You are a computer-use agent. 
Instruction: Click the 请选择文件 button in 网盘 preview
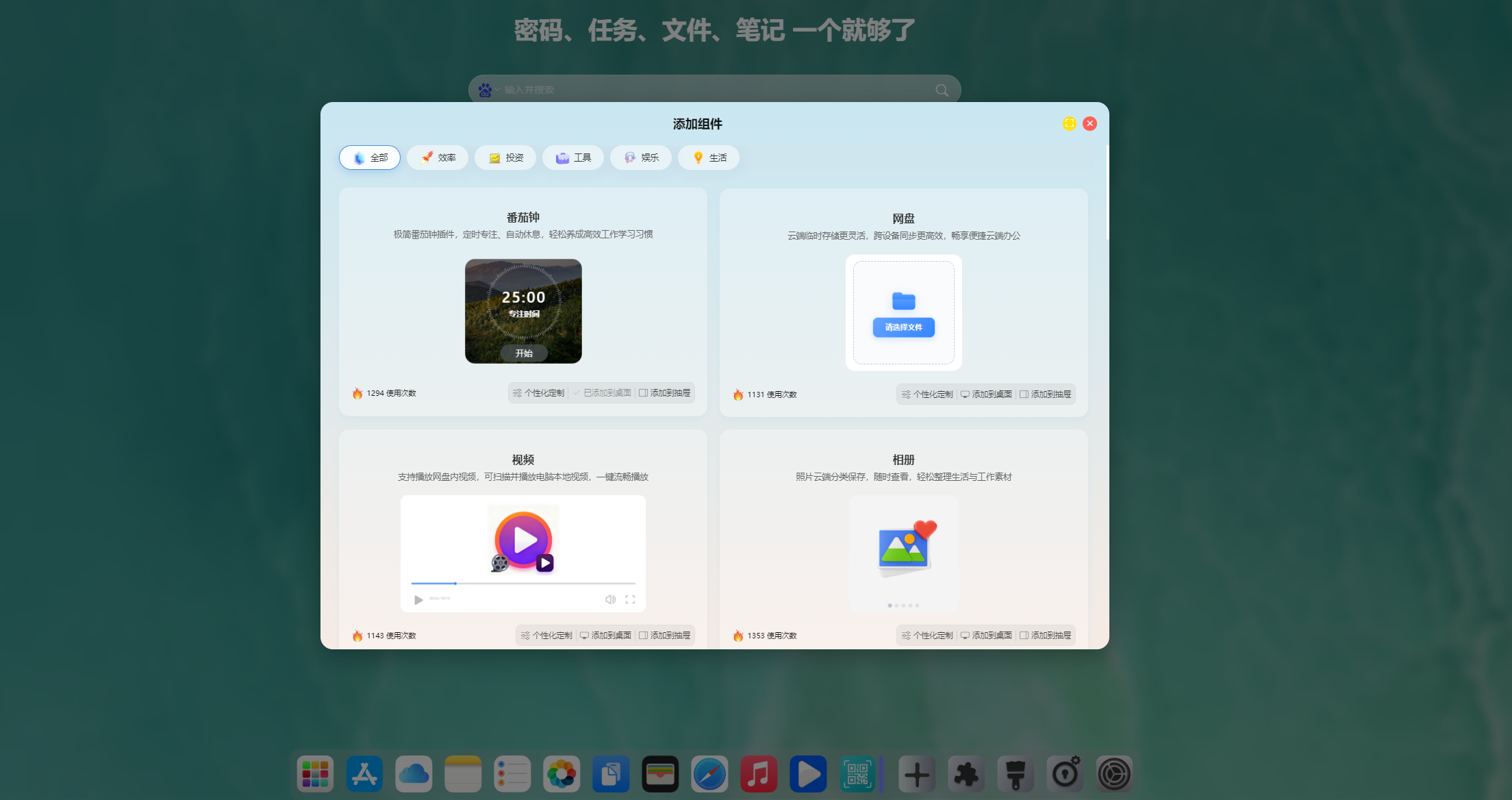pyautogui.click(x=904, y=327)
